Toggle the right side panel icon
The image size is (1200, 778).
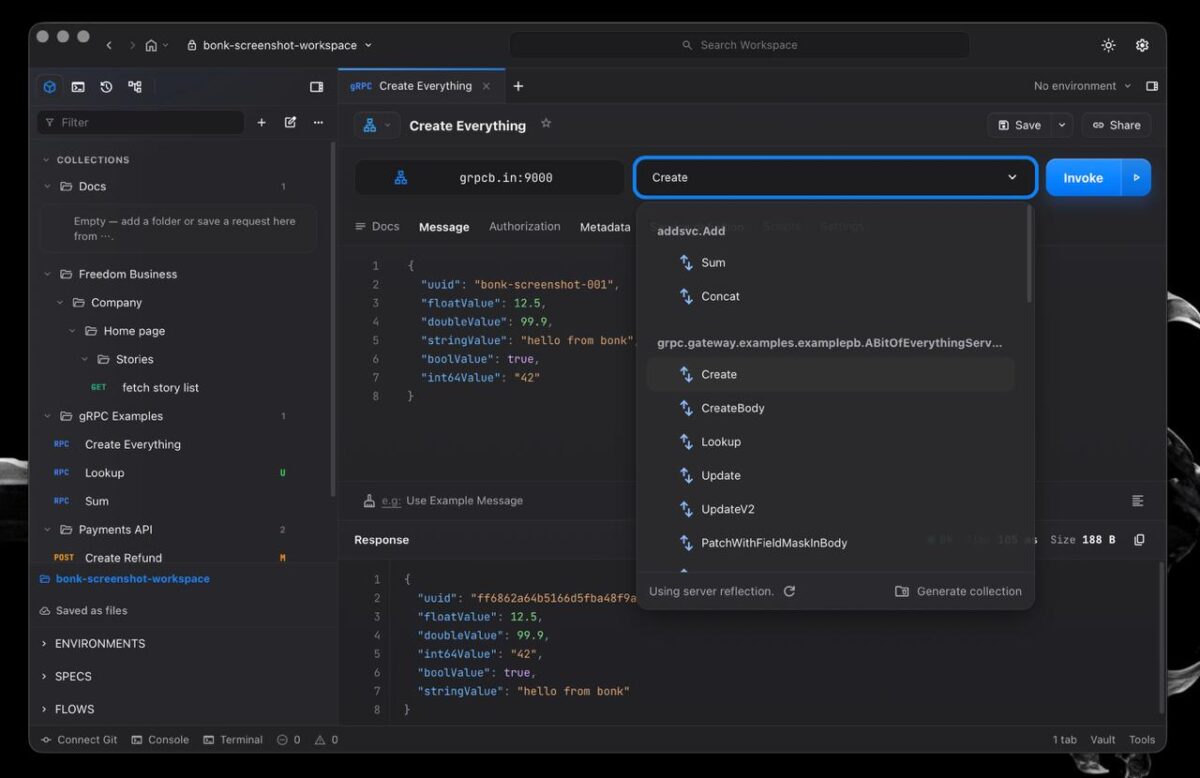pos(1152,86)
